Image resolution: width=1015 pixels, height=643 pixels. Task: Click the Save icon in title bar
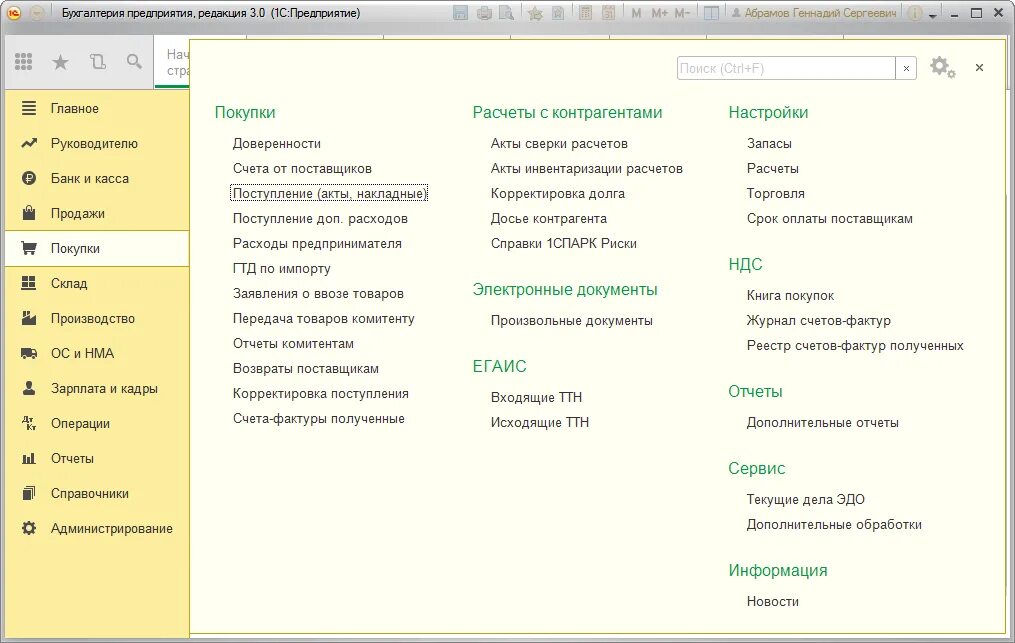point(460,13)
